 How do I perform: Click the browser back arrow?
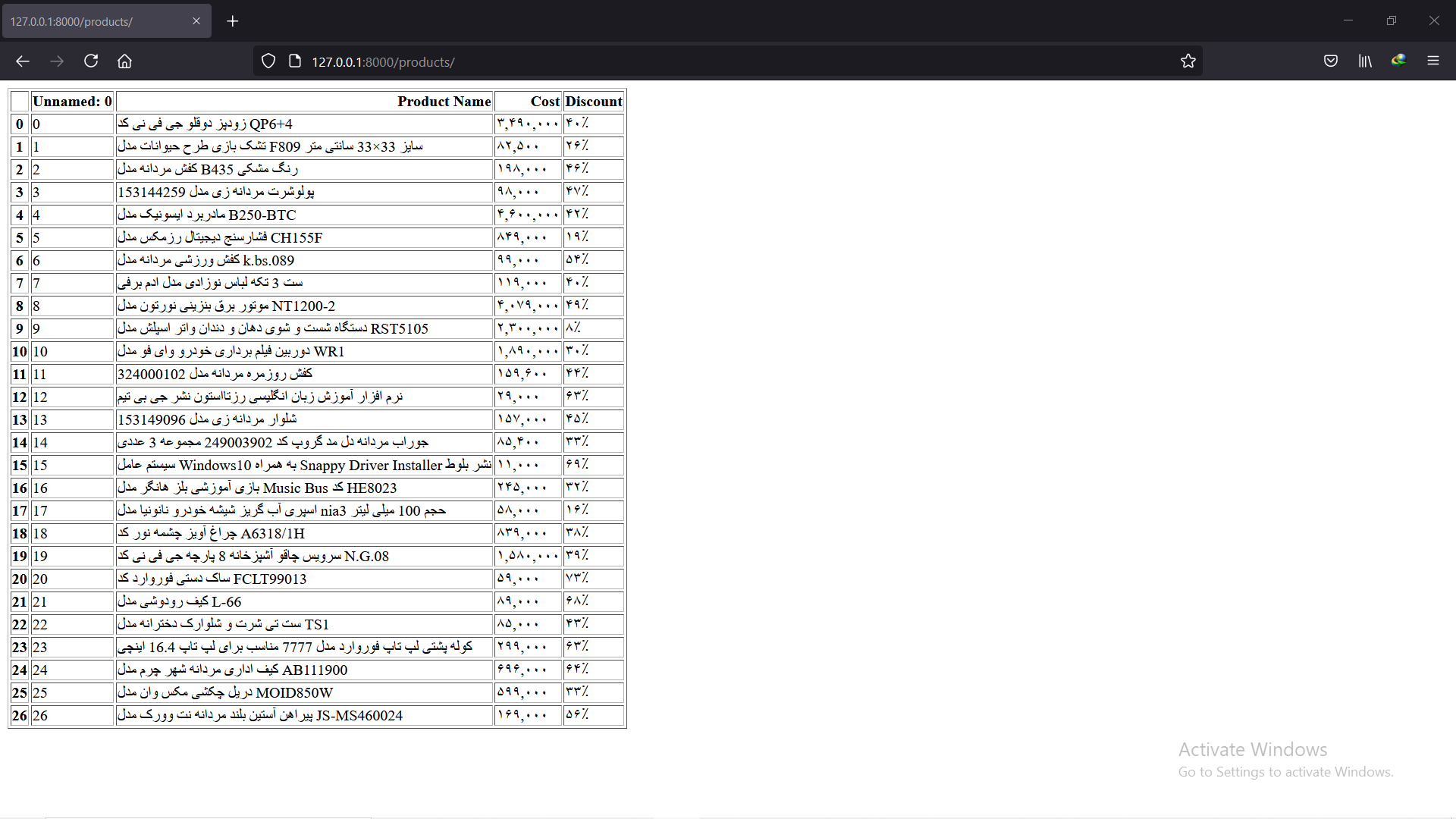coord(23,61)
